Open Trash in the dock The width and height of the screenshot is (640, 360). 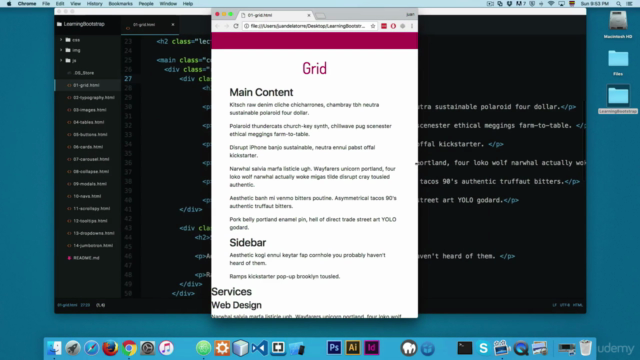pyautogui.click(x=585, y=348)
